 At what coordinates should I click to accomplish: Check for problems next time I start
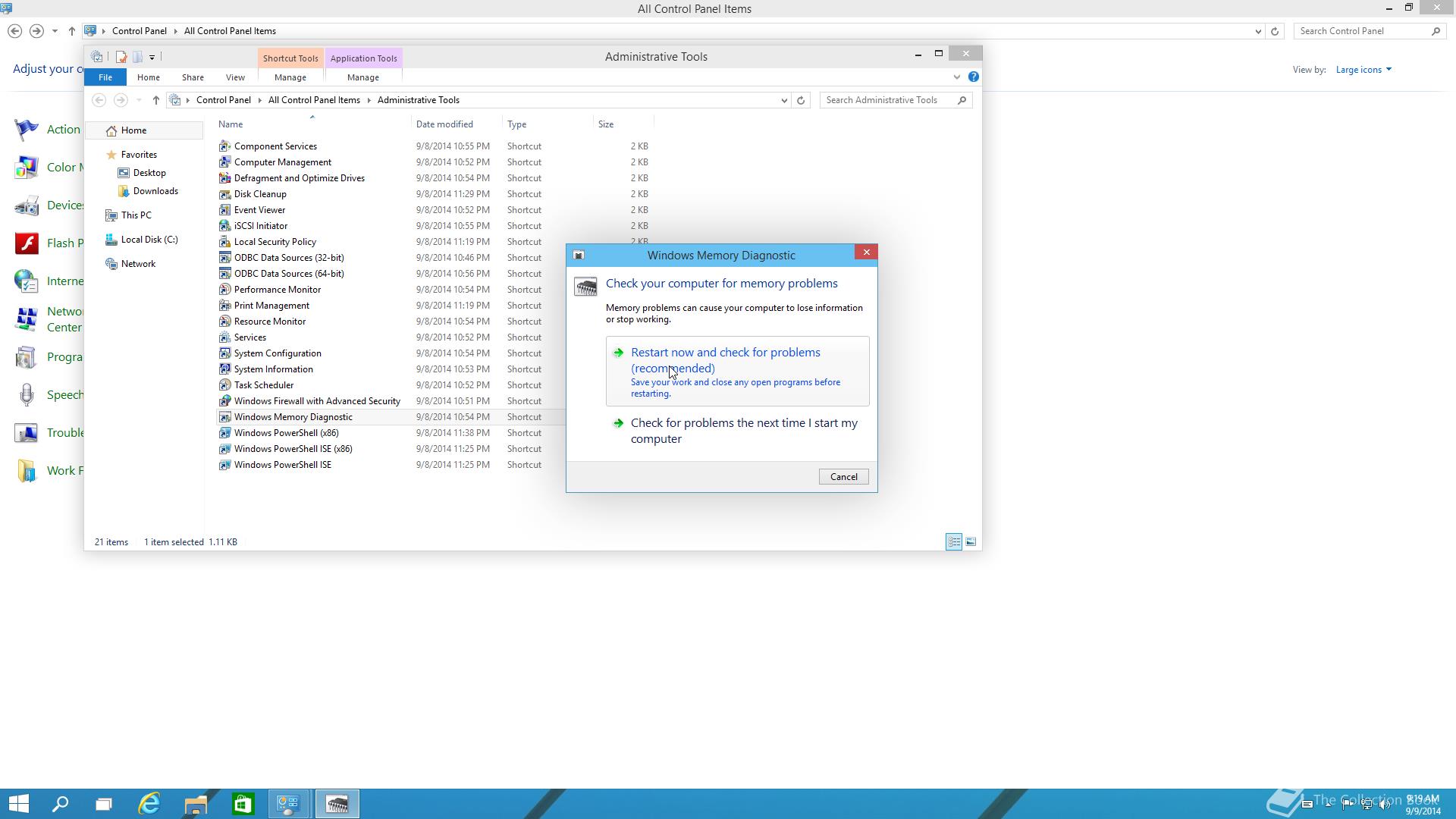pyautogui.click(x=737, y=431)
